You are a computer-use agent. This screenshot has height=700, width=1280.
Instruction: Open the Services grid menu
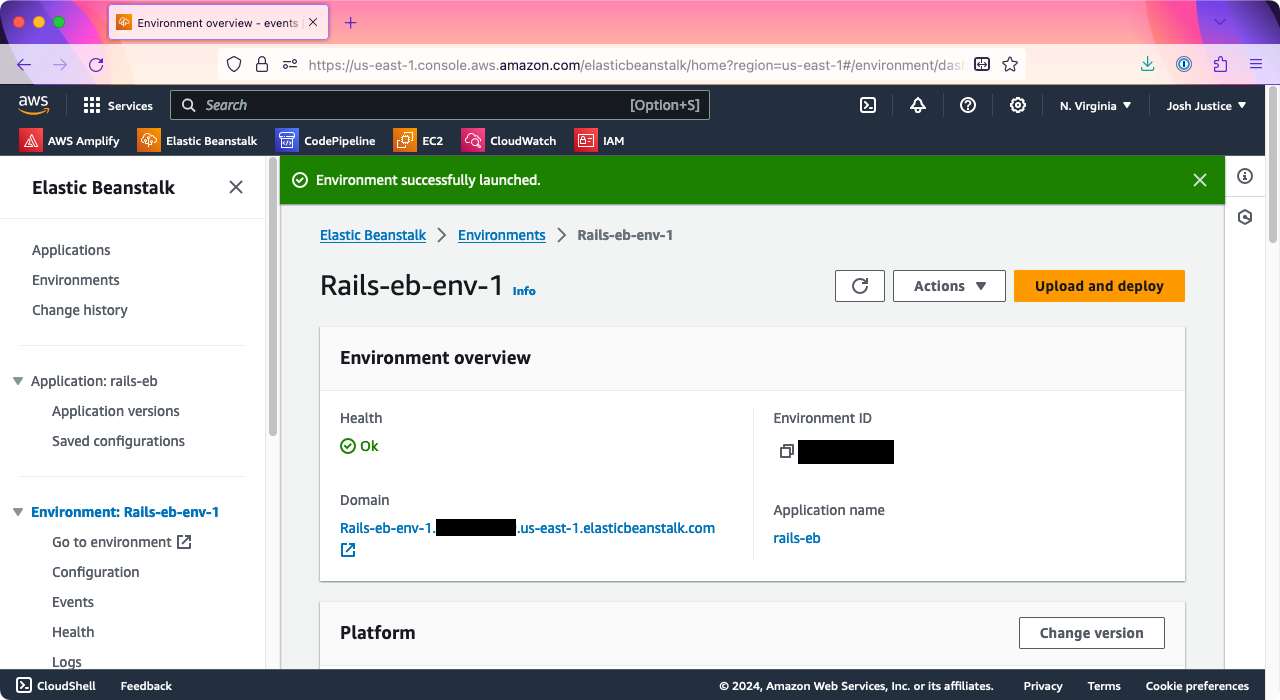click(x=118, y=105)
